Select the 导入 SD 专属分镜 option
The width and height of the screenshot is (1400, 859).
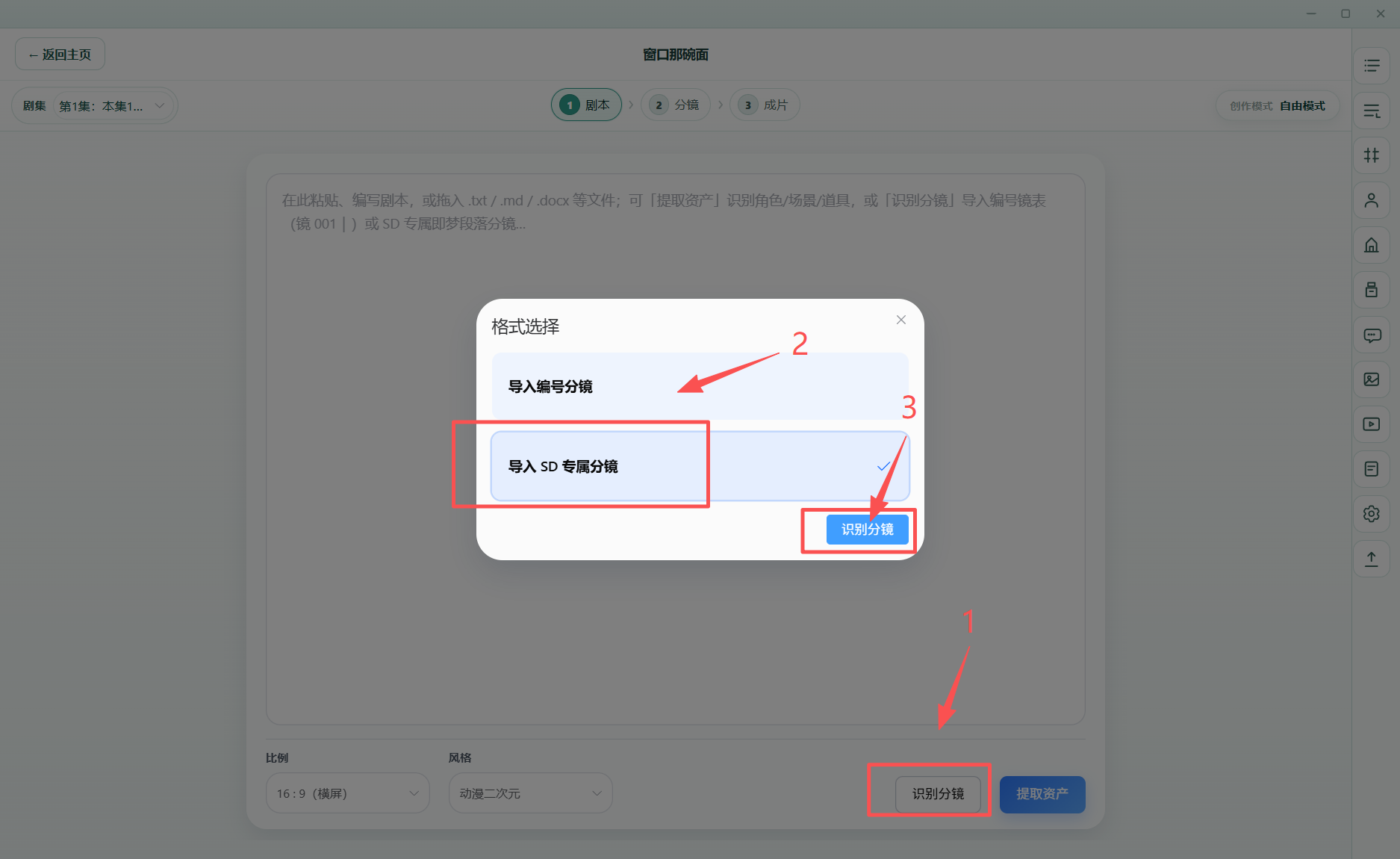pyautogui.click(x=700, y=466)
